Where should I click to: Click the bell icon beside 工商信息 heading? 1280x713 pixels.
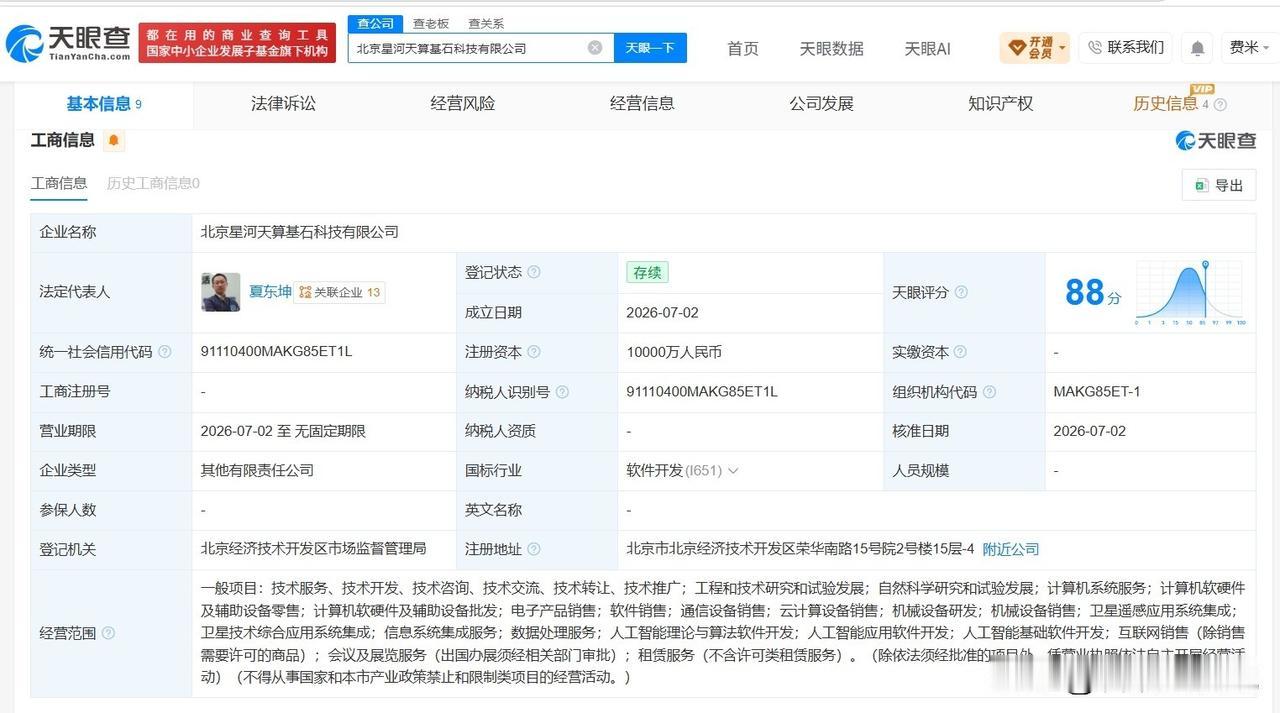point(113,140)
